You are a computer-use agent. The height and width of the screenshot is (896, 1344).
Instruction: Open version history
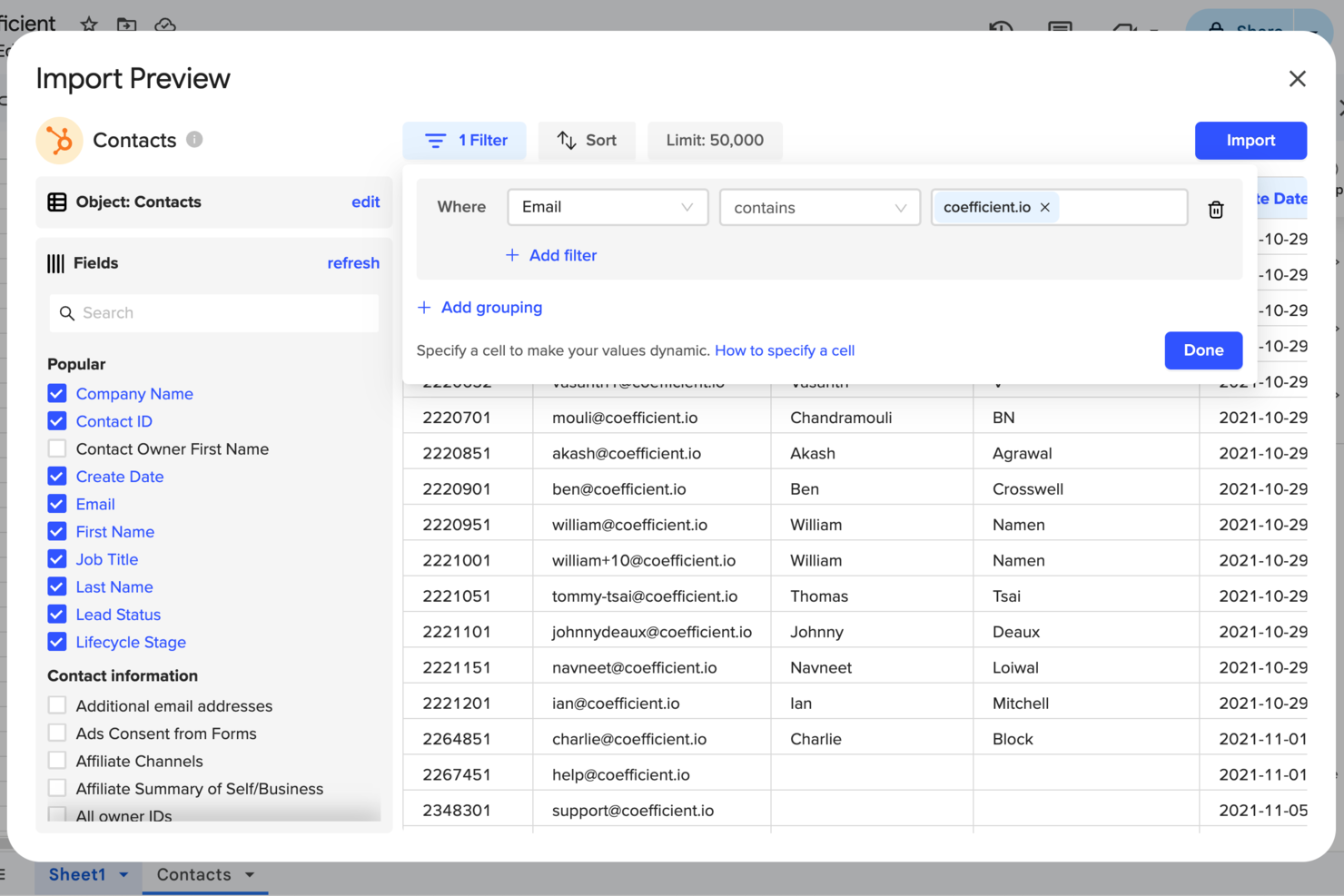tap(1000, 29)
